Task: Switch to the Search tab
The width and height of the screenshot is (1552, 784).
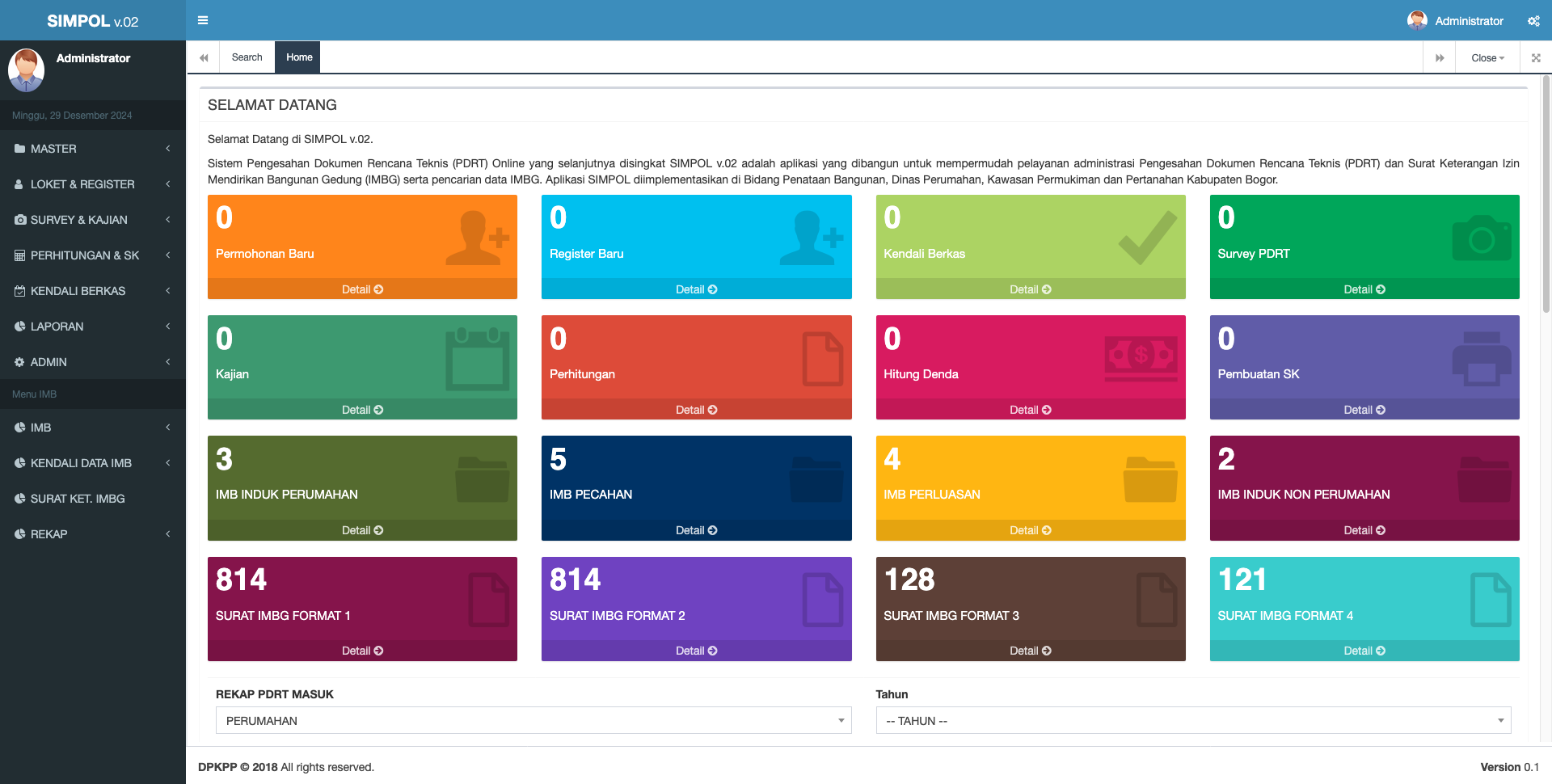Action: pyautogui.click(x=247, y=57)
